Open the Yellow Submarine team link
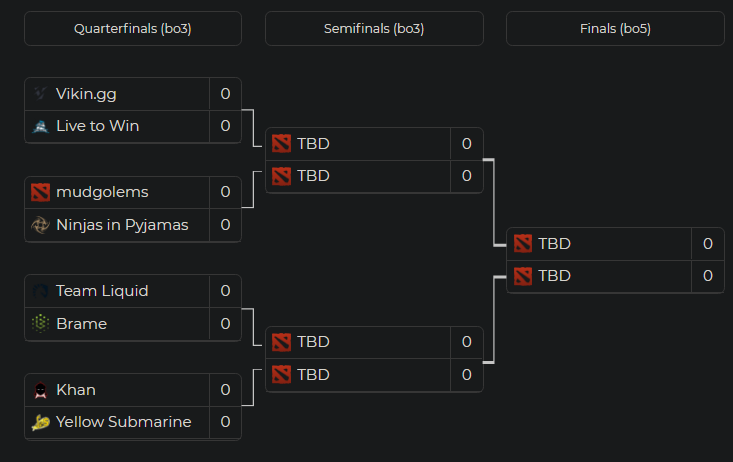Image resolution: width=733 pixels, height=462 pixels. click(x=123, y=422)
